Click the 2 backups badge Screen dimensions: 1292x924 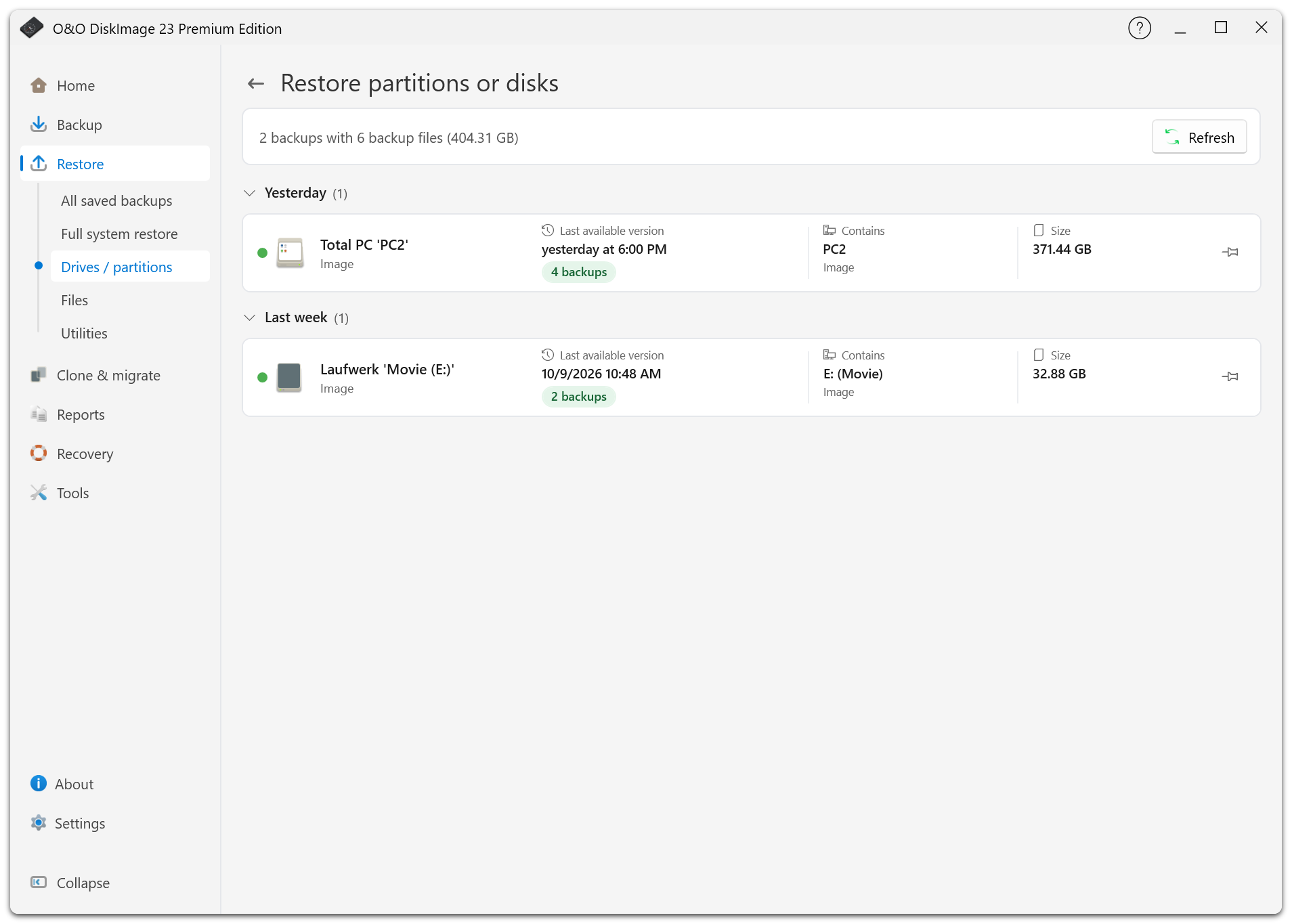pos(578,397)
